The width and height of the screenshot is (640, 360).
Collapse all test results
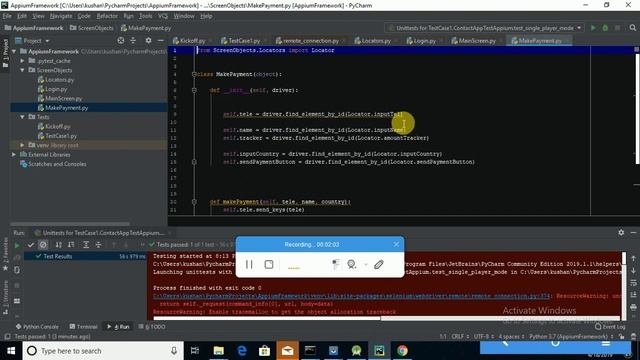[98, 244]
